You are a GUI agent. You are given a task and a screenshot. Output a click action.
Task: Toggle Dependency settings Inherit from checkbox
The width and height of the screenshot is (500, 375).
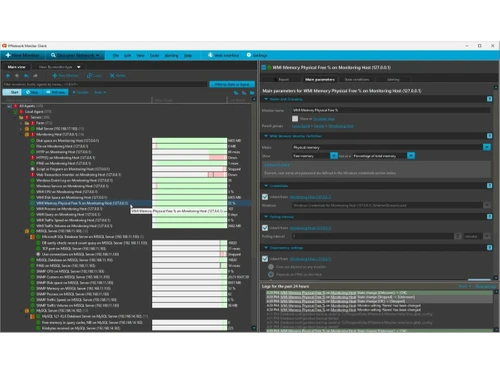(265, 259)
